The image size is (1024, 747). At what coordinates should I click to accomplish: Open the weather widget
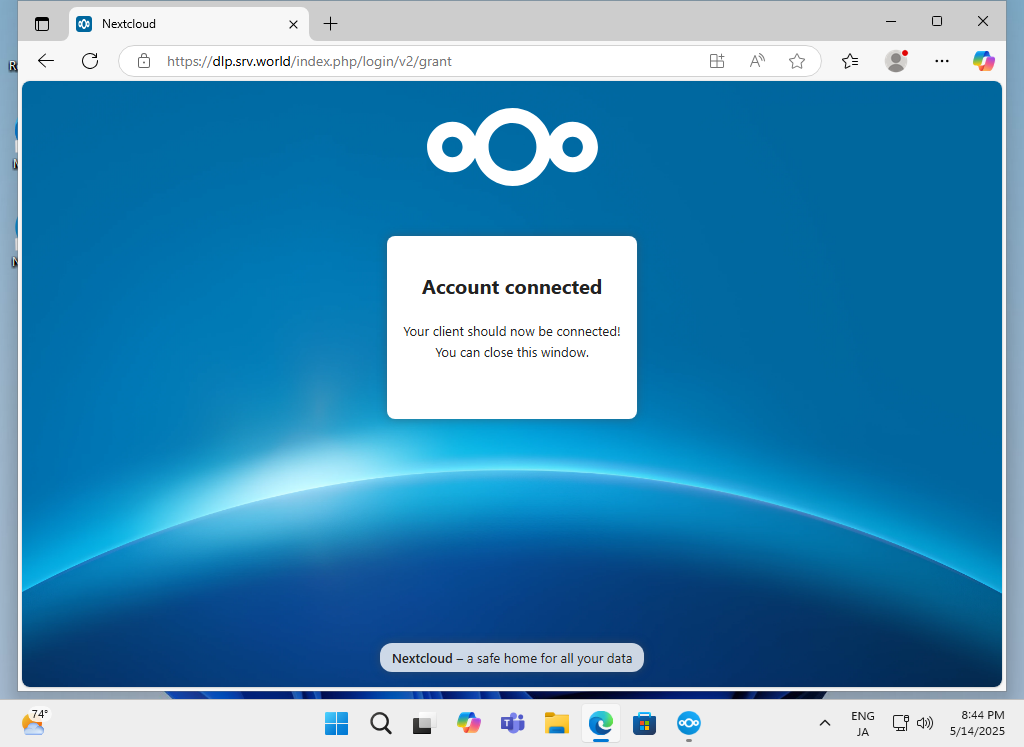[35, 723]
